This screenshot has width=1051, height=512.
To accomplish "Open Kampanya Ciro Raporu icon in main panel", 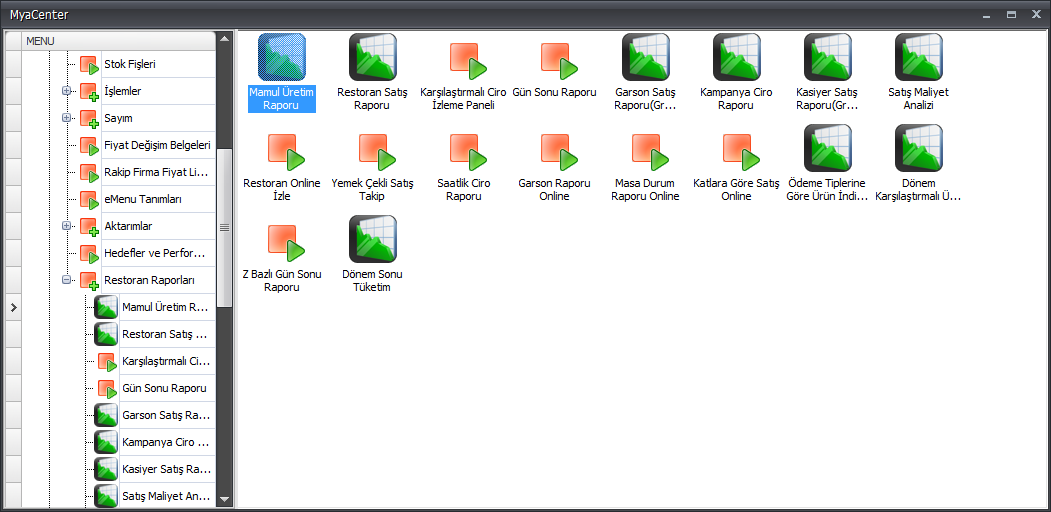I will point(737,58).
